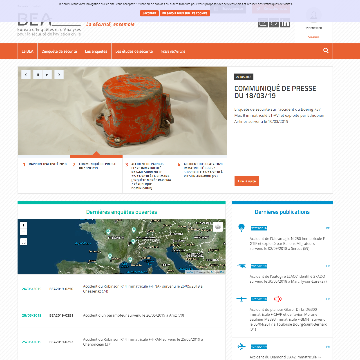The width and height of the screenshot is (360, 360).
Task: Select slide two in the carousel list
Action: point(95,166)
